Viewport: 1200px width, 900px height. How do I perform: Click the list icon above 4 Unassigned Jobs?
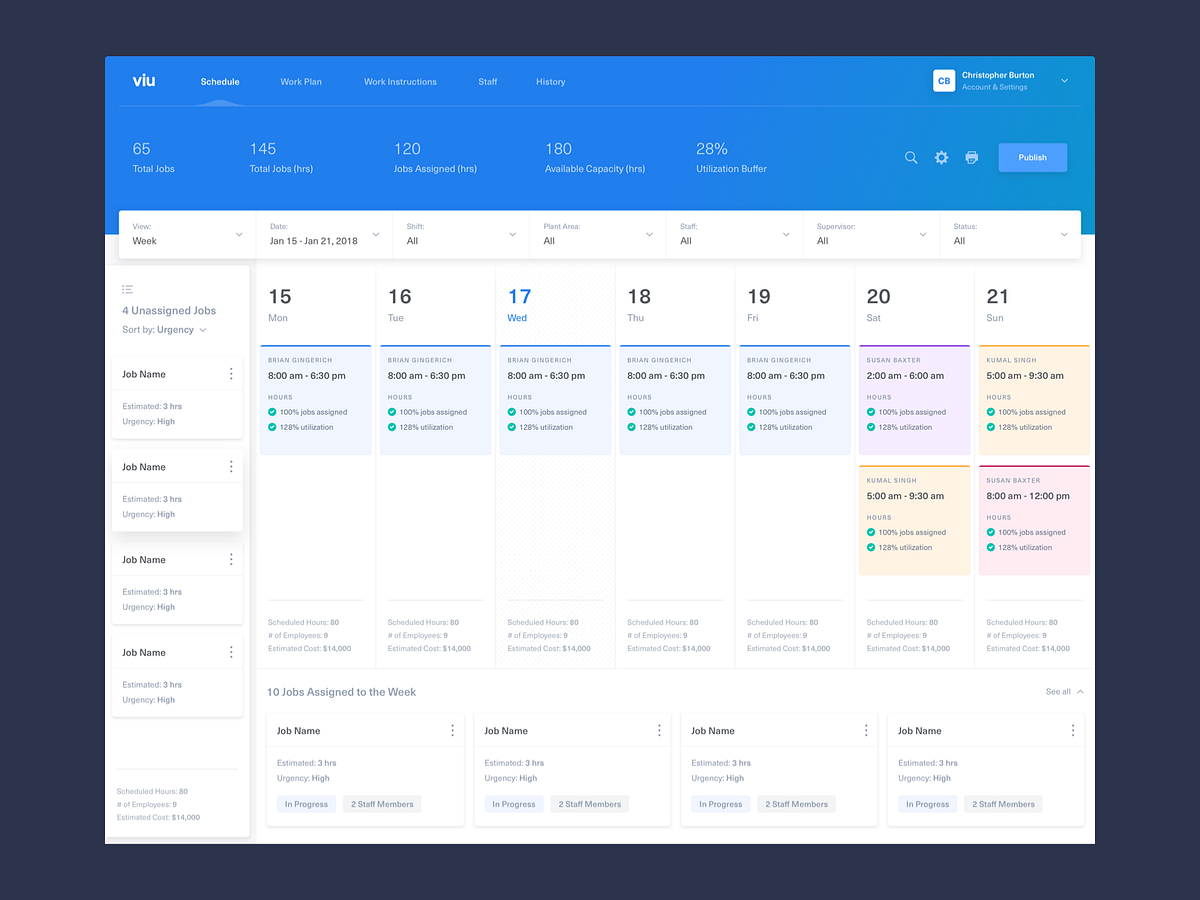(127, 289)
